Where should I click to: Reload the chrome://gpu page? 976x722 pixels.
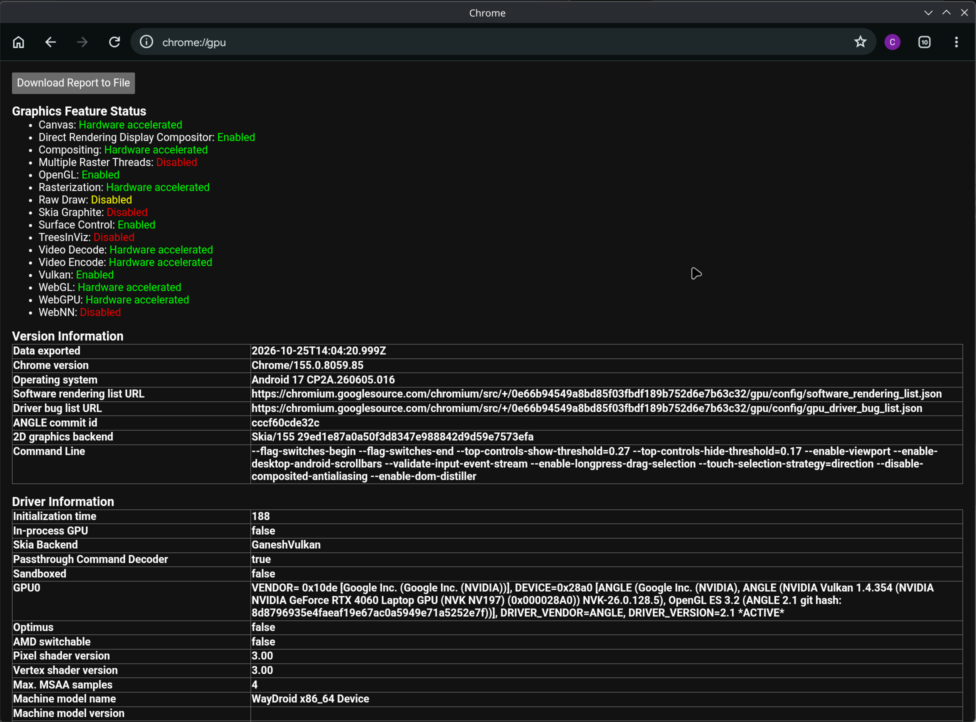pos(115,42)
